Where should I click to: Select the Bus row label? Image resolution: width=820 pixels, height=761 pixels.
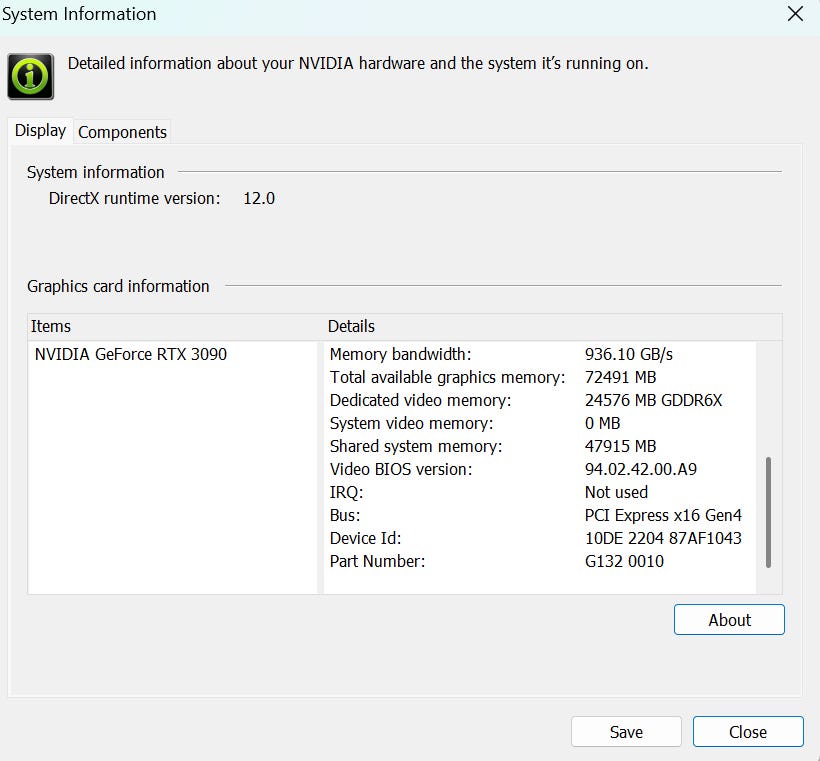click(x=345, y=515)
